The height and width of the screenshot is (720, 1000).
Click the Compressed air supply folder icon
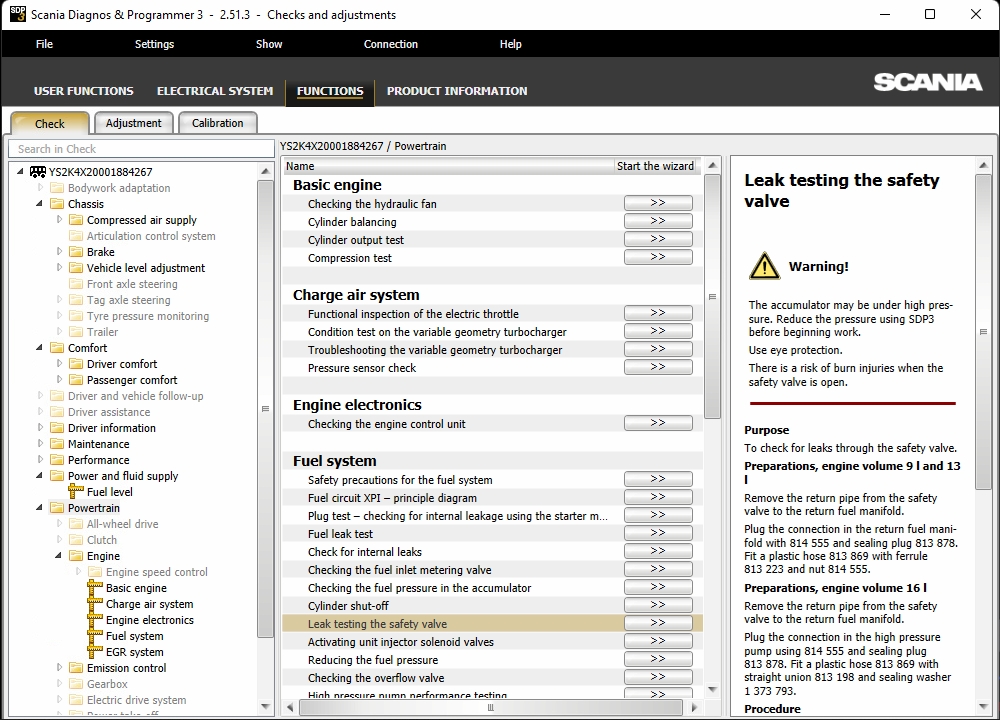coord(76,220)
